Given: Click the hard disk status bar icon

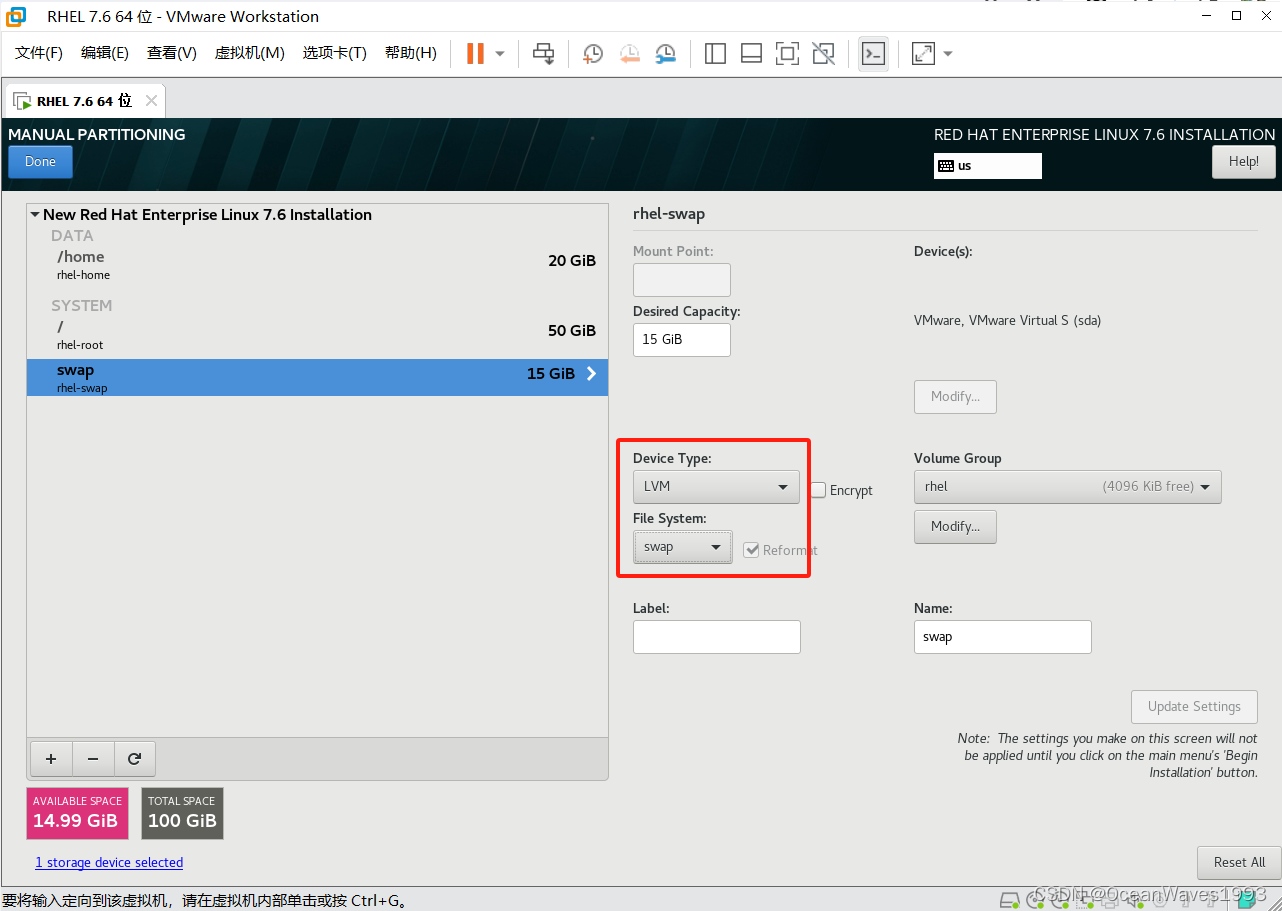Looking at the screenshot, I should point(1010,899).
